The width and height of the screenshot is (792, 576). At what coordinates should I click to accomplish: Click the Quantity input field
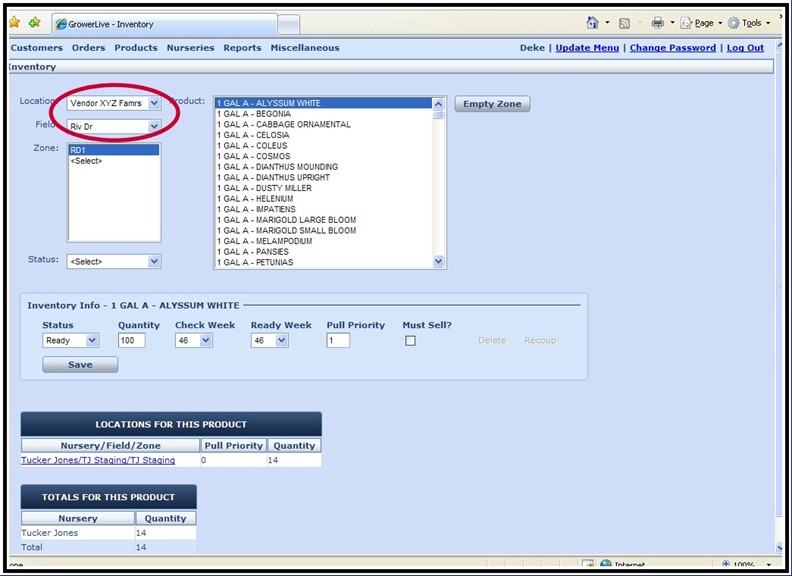click(x=132, y=341)
